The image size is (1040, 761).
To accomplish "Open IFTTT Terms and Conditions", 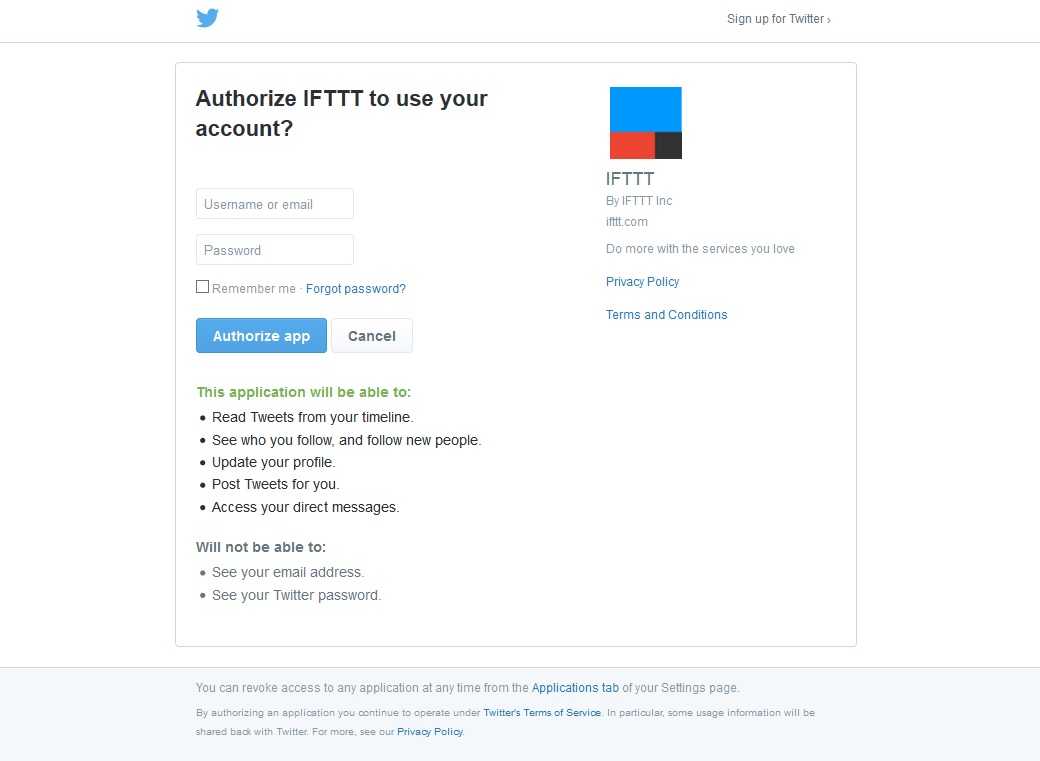I will click(x=667, y=314).
